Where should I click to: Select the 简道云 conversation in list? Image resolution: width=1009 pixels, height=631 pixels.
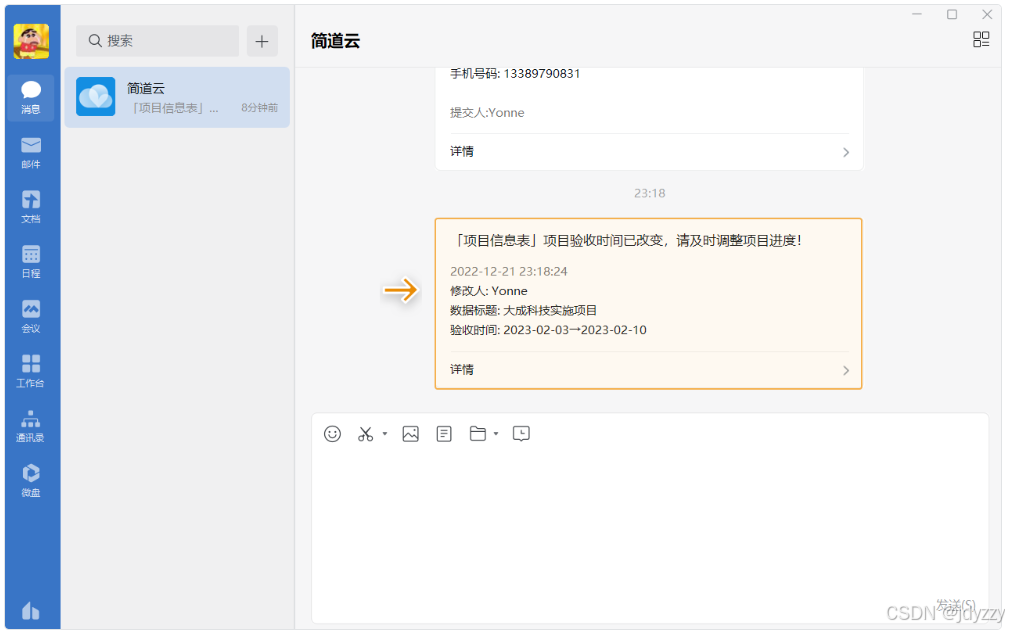pos(177,97)
